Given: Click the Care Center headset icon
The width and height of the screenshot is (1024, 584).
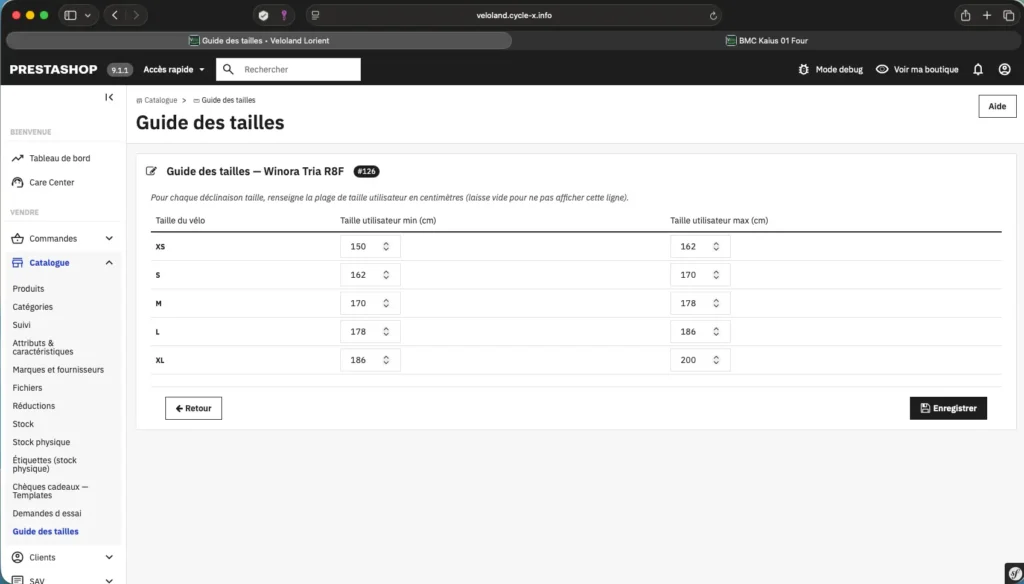Looking at the screenshot, I should (x=18, y=182).
